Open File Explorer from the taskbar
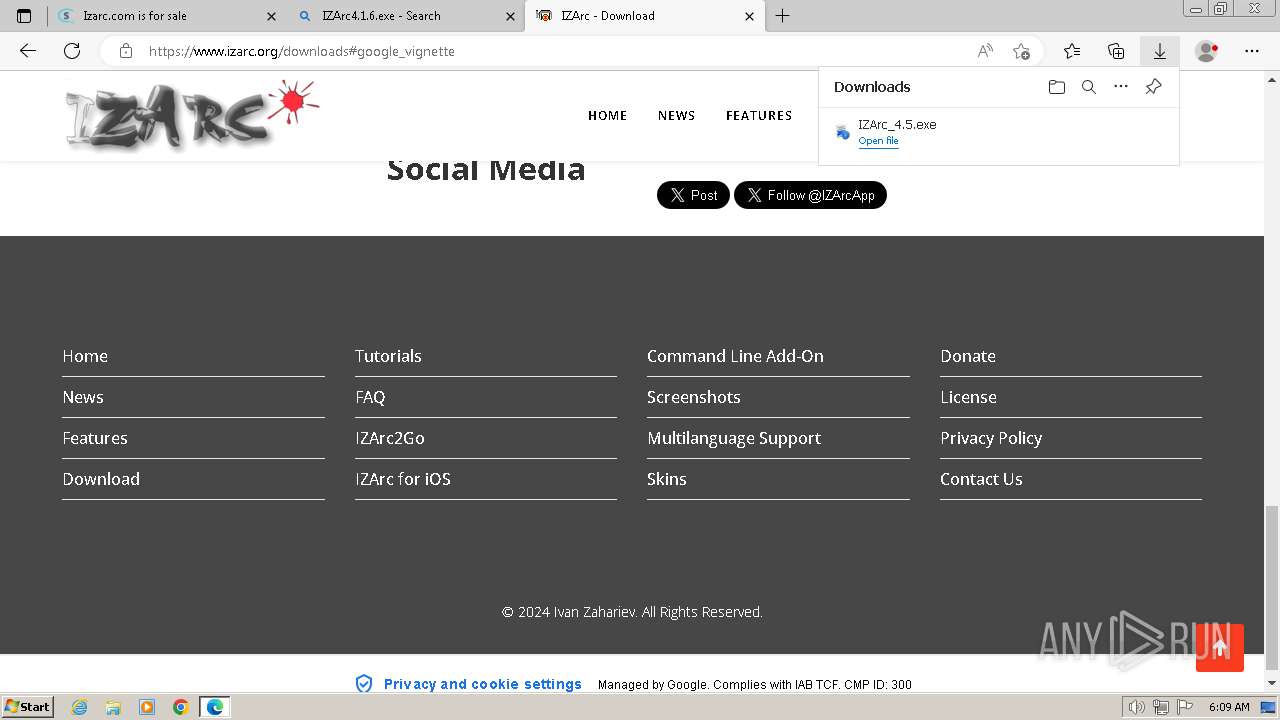This screenshot has height=720, width=1280. [x=113, y=707]
